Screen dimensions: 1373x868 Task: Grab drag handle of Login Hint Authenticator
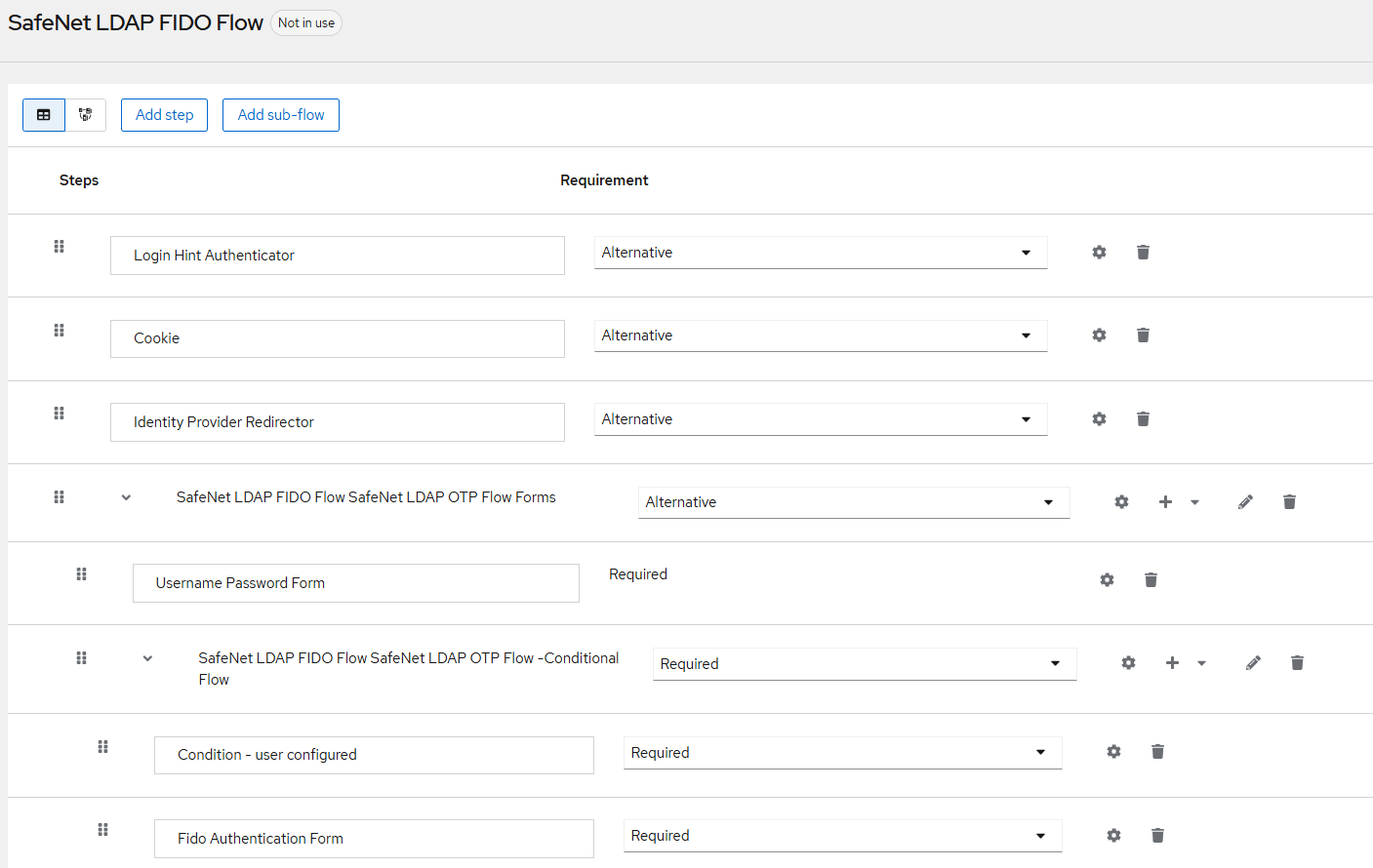(x=59, y=247)
